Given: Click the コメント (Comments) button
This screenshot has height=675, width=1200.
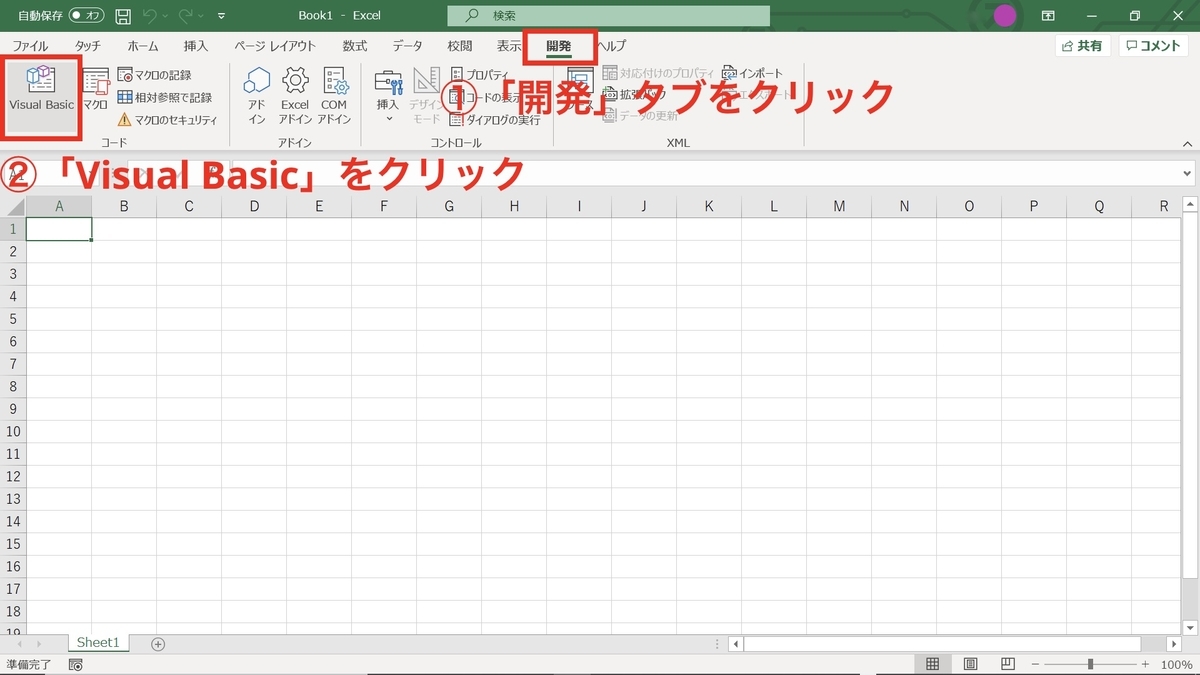Looking at the screenshot, I should point(1154,46).
